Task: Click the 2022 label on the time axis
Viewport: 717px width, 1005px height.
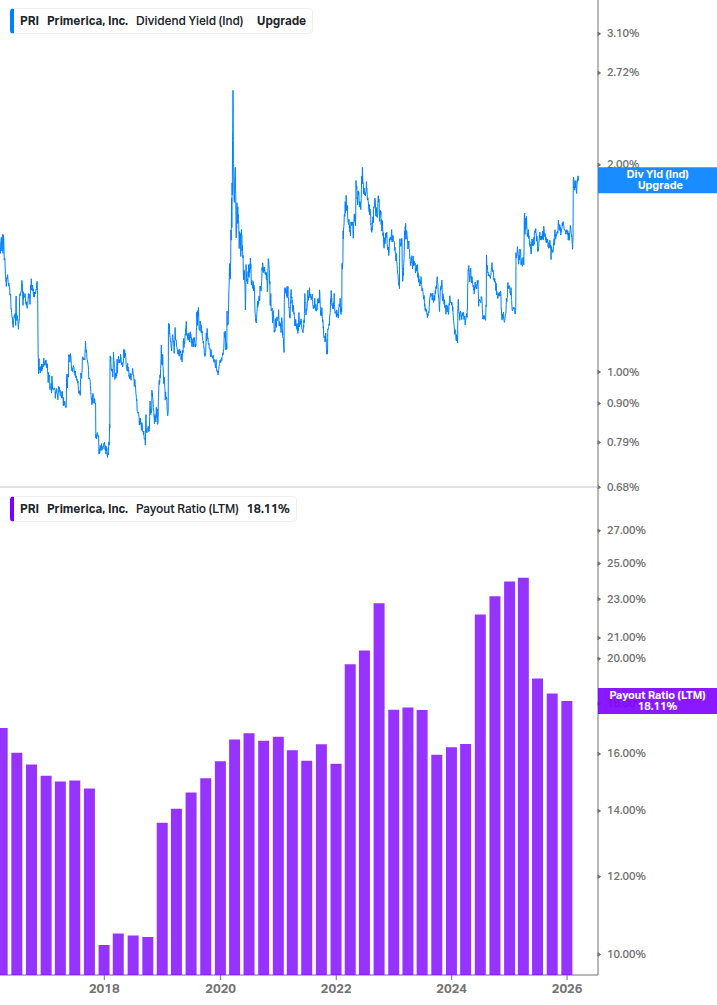Action: point(336,987)
